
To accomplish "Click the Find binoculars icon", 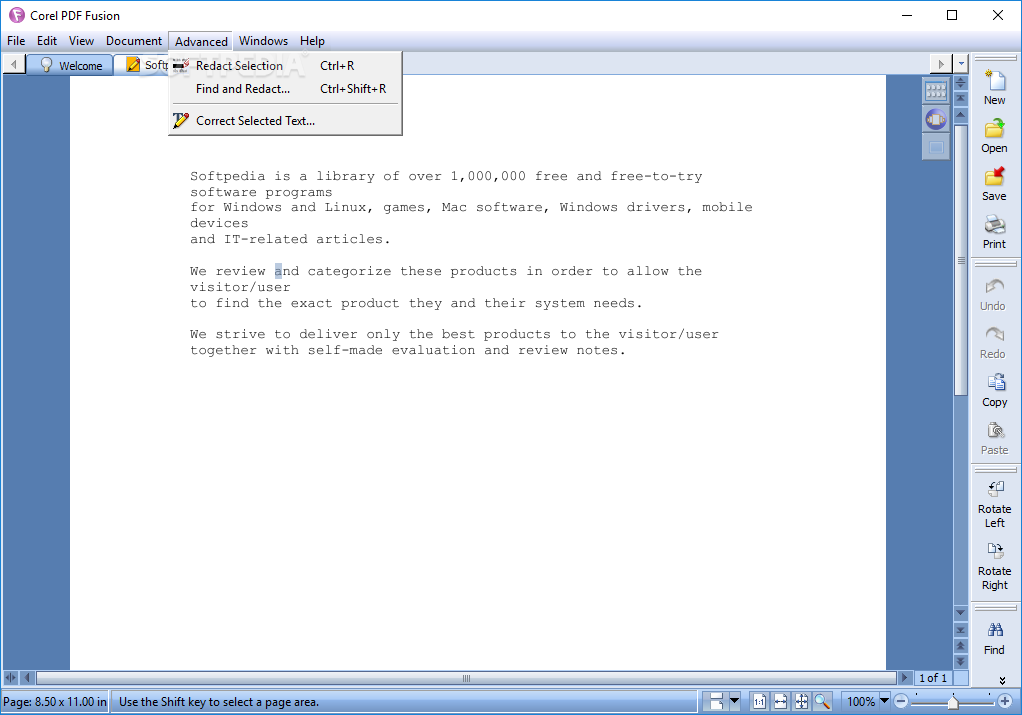I will pyautogui.click(x=995, y=630).
